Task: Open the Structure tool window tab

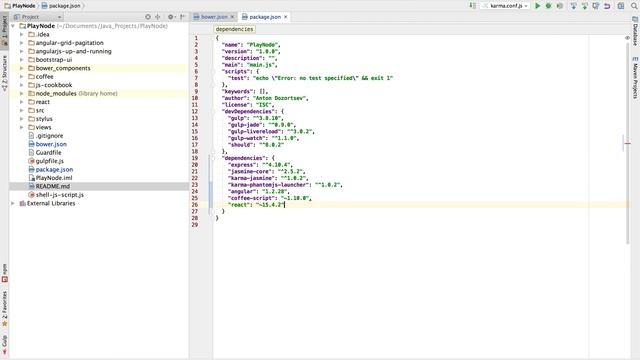Action: 4,73
